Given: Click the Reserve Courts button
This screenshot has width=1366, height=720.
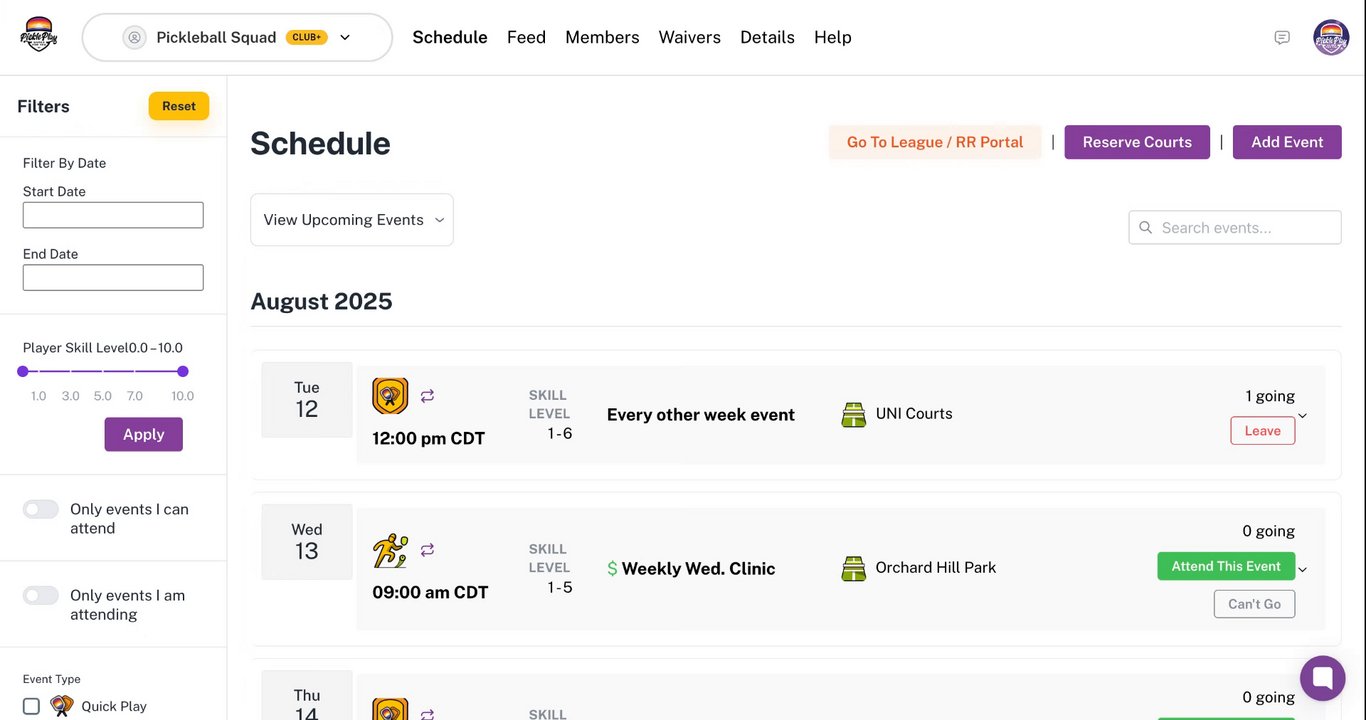Looking at the screenshot, I should click(1137, 142).
